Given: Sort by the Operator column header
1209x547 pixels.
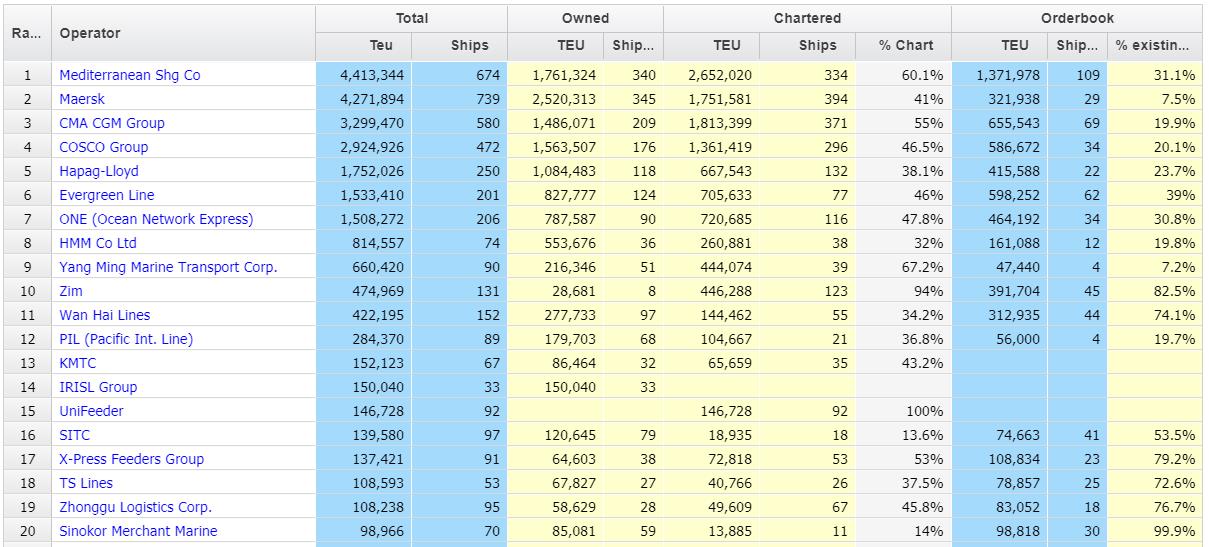Looking at the screenshot, I should tap(90, 33).
